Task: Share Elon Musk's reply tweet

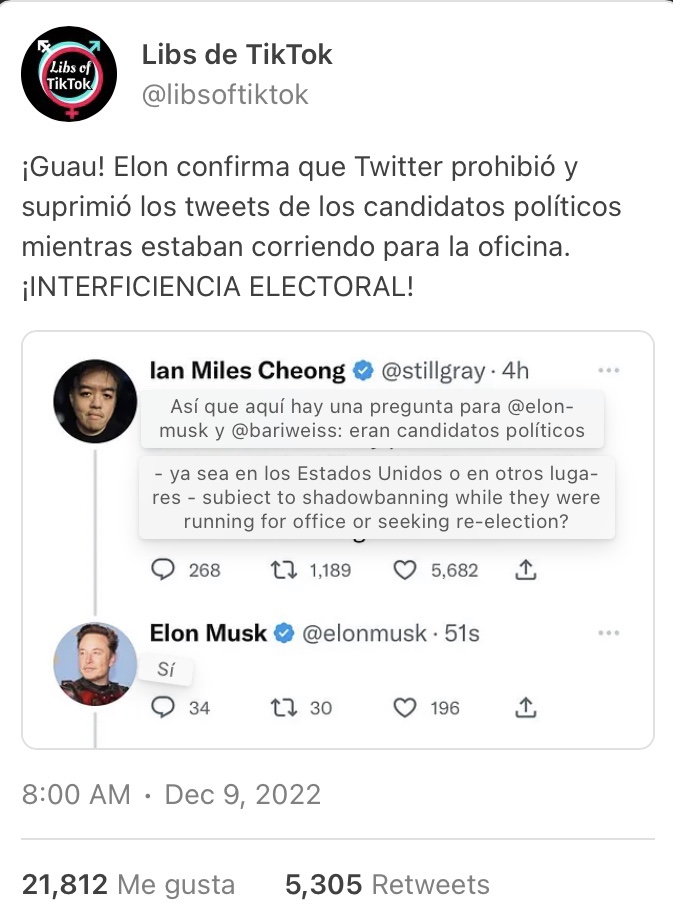Action: (527, 708)
